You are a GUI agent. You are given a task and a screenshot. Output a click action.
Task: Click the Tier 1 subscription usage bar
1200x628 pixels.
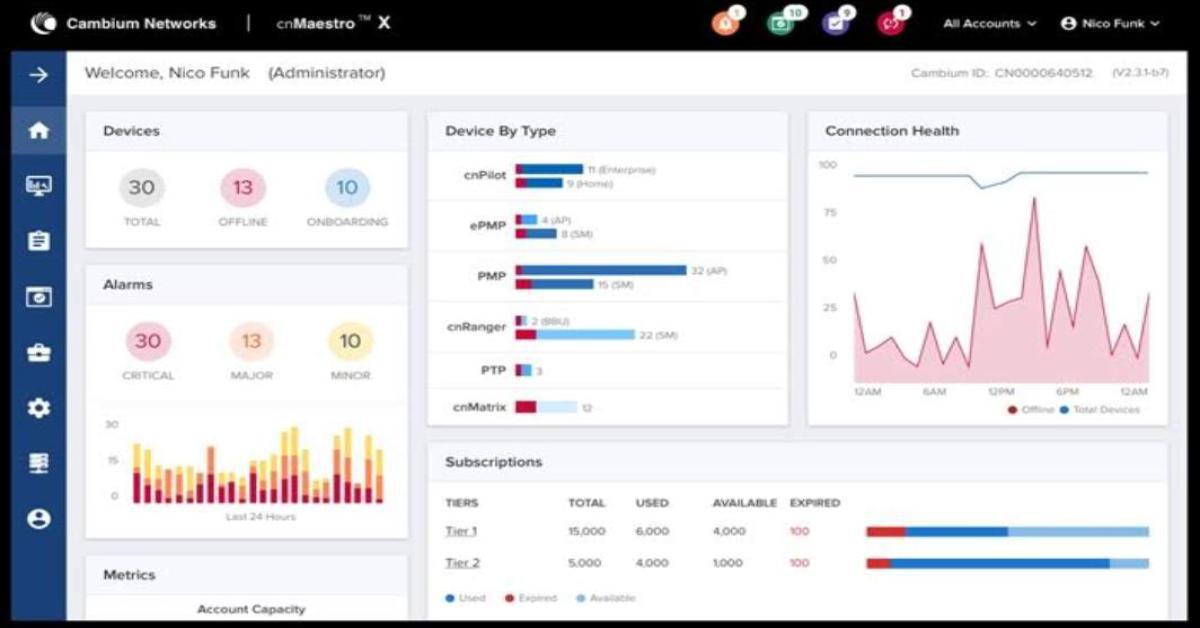click(x=1007, y=532)
